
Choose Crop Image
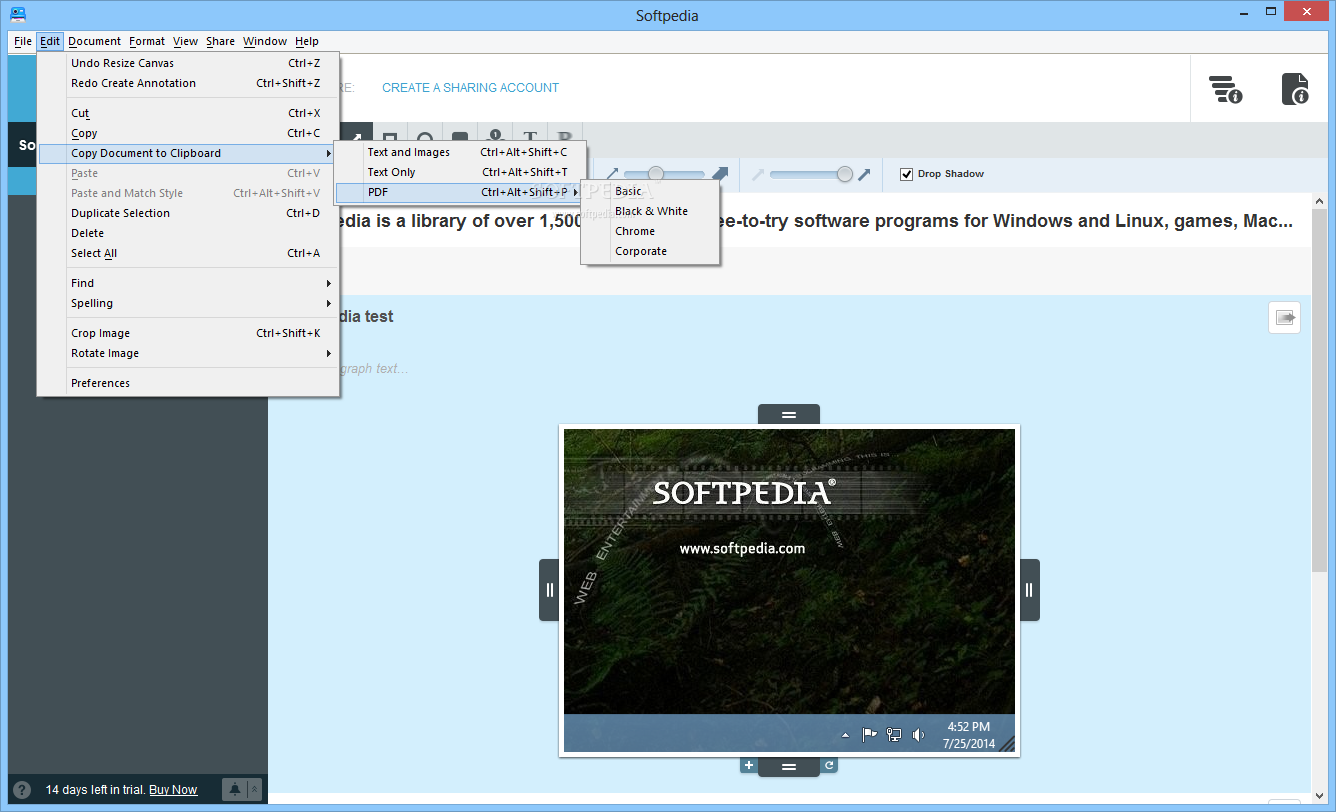[188, 333]
